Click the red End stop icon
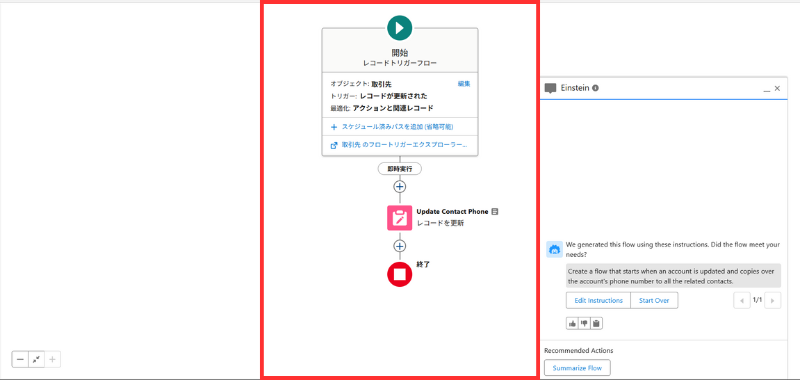The height and width of the screenshot is (380, 800). coord(399,274)
